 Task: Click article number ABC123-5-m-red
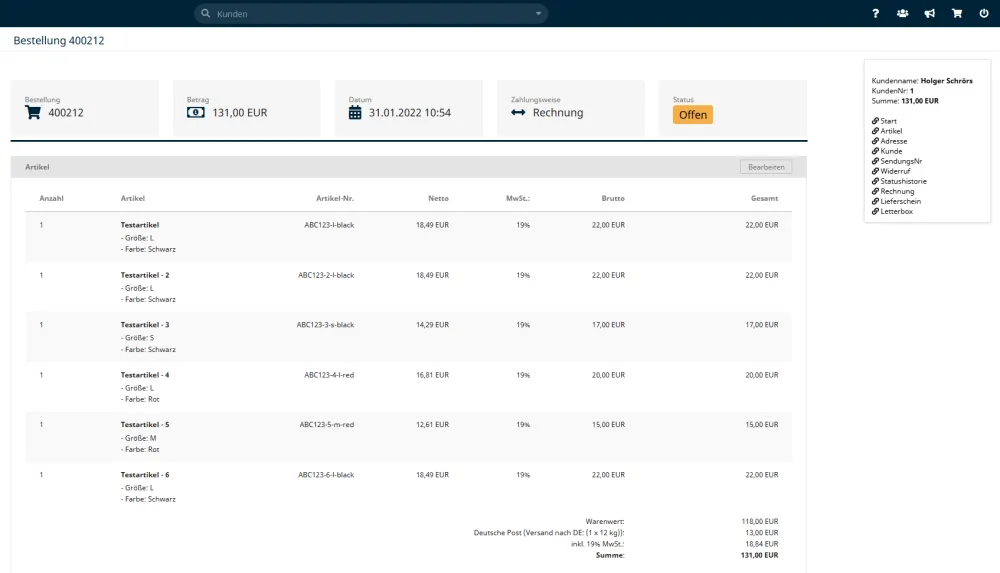pyautogui.click(x=327, y=424)
